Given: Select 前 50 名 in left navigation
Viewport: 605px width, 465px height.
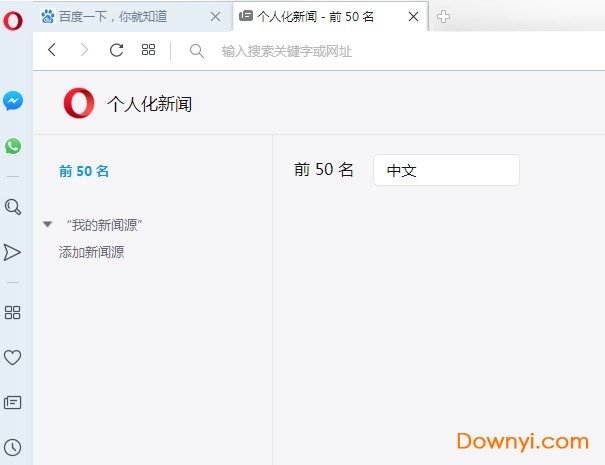Looking at the screenshot, I should 84,171.
